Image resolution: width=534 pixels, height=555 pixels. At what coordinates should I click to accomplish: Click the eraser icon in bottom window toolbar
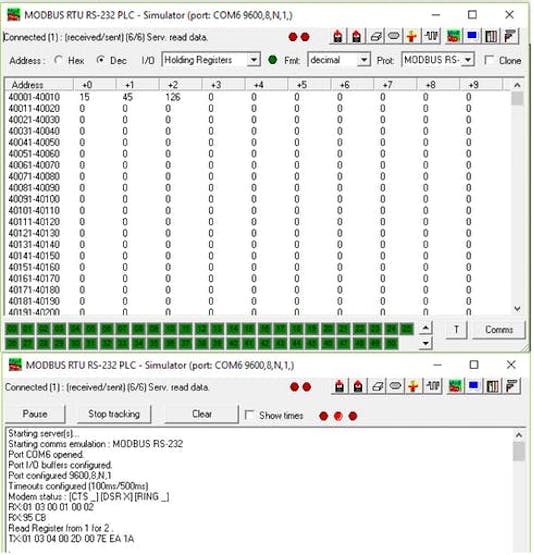point(377,387)
